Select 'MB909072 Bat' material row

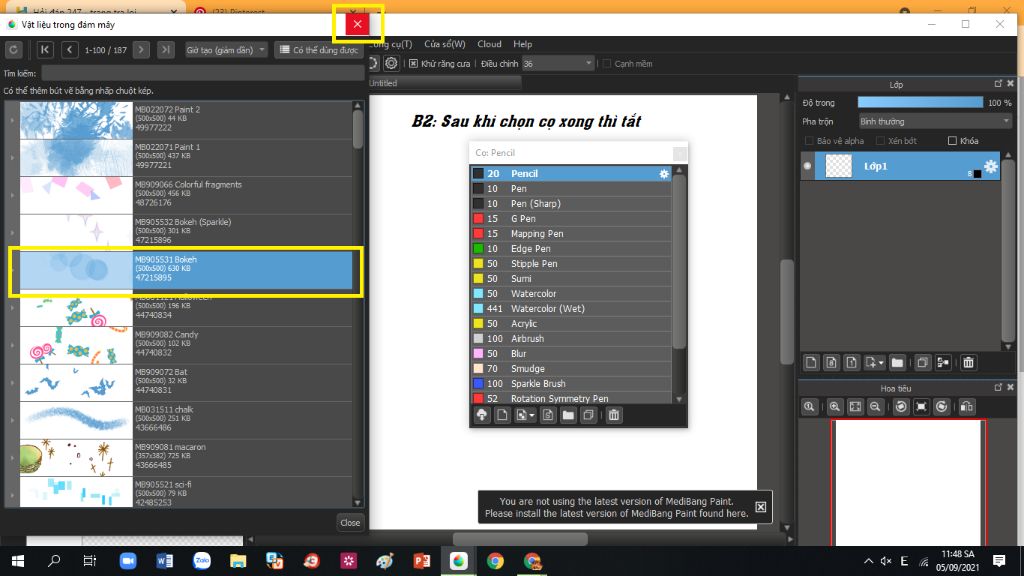(x=185, y=382)
